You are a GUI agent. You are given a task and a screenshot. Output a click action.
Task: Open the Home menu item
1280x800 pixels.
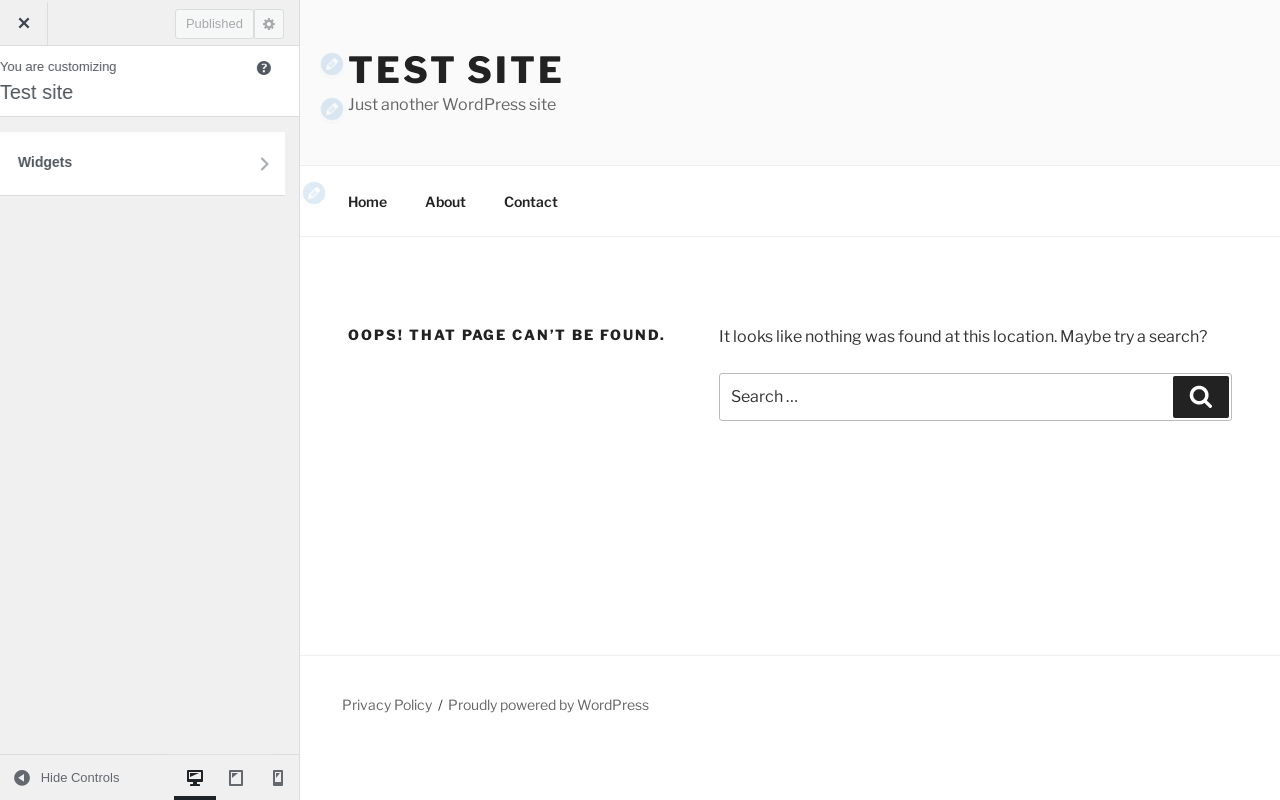pyautogui.click(x=367, y=202)
